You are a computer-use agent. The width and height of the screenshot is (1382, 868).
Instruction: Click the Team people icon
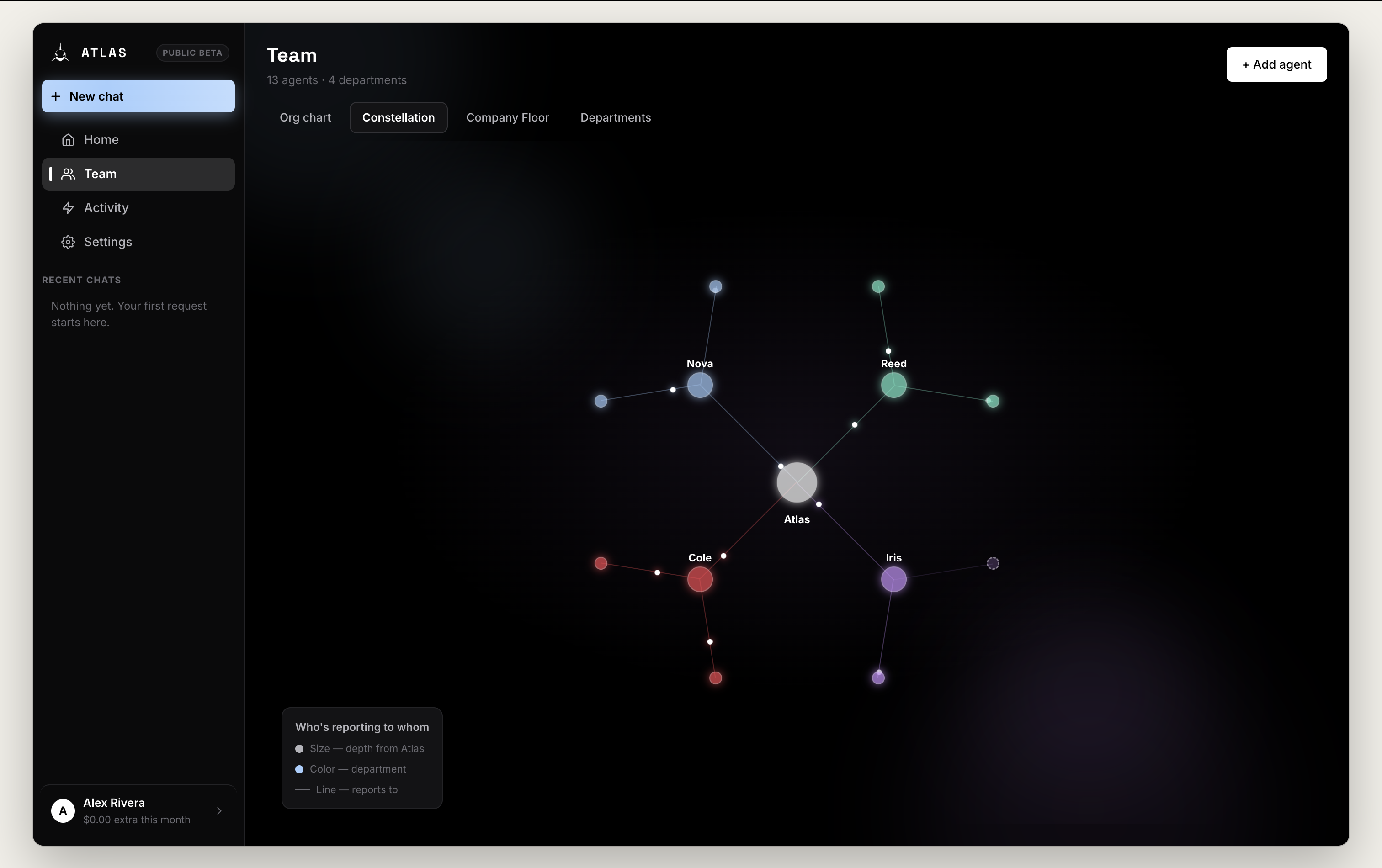[x=68, y=174]
